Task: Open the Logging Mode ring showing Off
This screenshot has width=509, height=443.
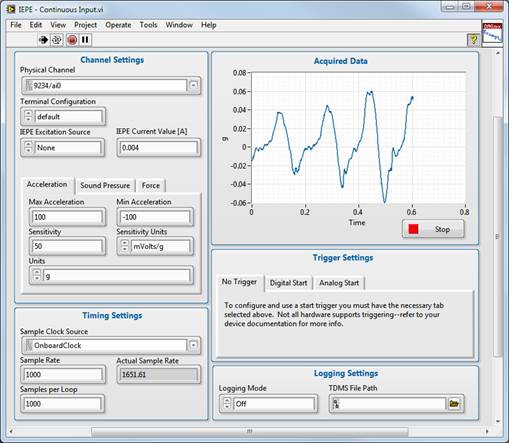Action: tap(274, 404)
